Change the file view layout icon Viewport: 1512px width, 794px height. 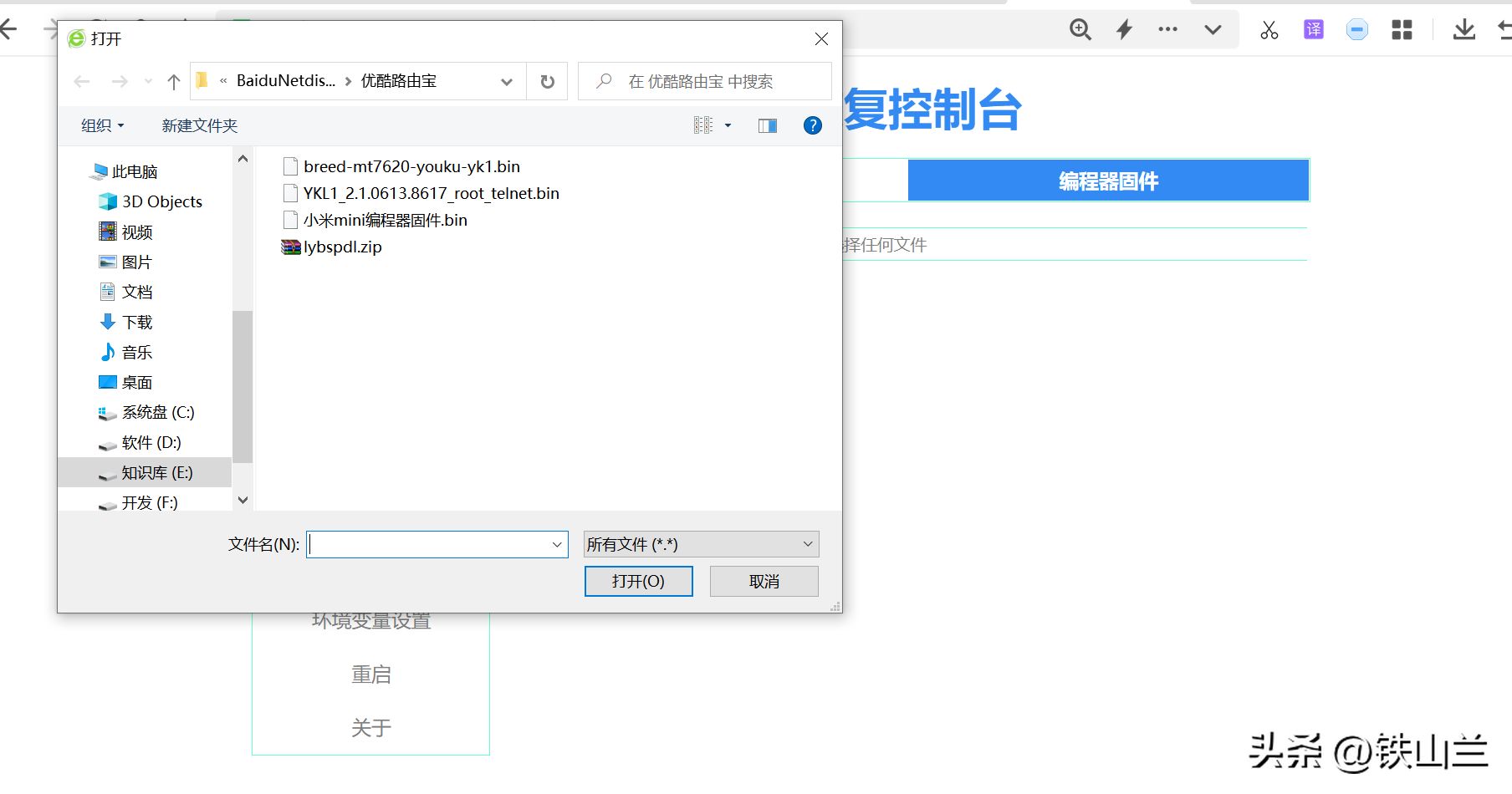(x=703, y=125)
